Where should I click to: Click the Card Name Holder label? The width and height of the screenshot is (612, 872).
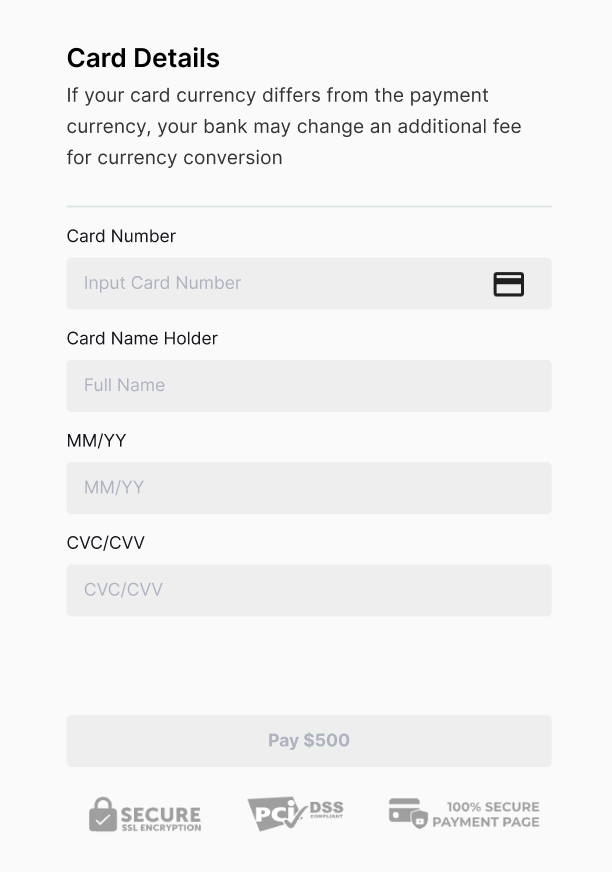tap(142, 339)
